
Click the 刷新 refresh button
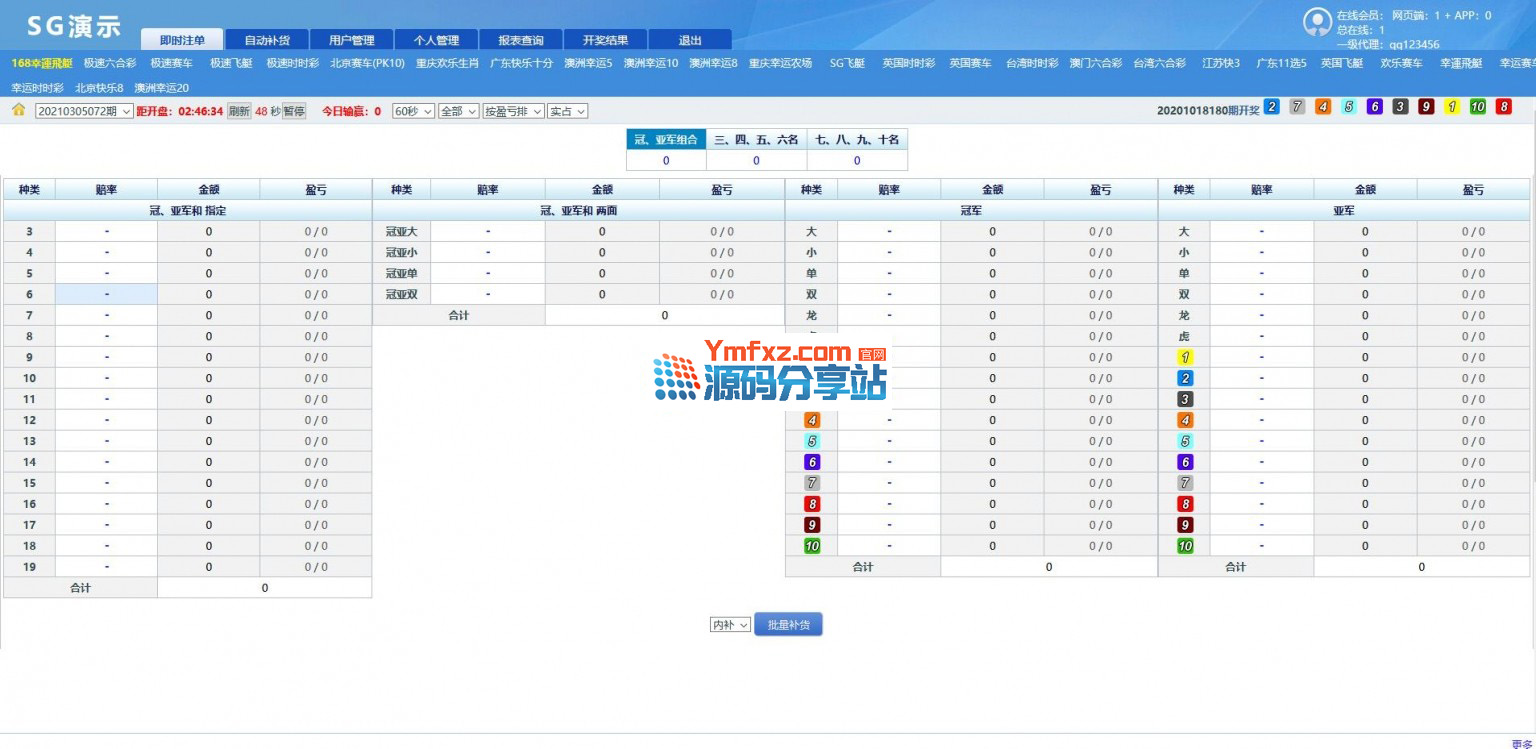tap(239, 111)
